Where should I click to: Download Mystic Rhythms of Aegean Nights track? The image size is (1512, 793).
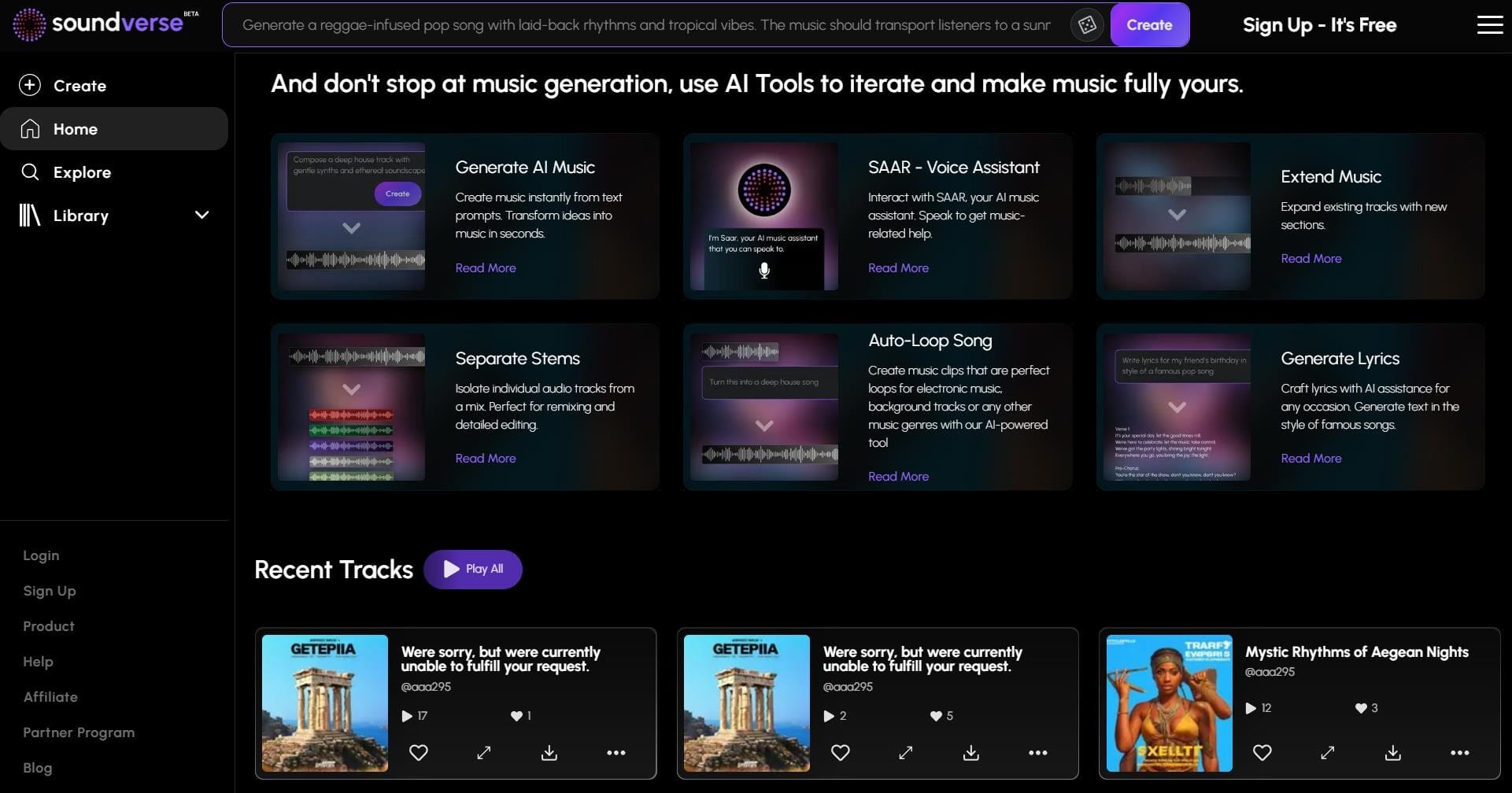click(x=1393, y=753)
